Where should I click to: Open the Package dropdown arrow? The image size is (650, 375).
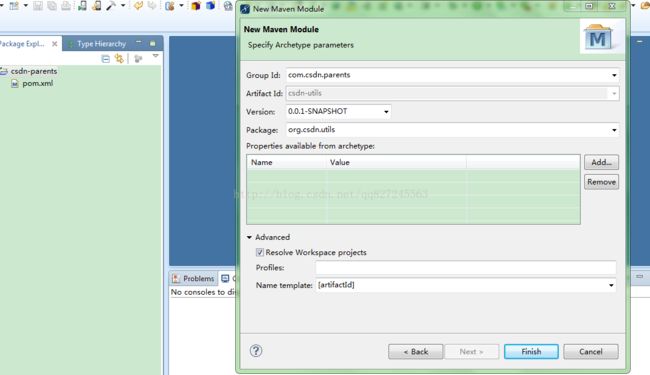pos(614,130)
